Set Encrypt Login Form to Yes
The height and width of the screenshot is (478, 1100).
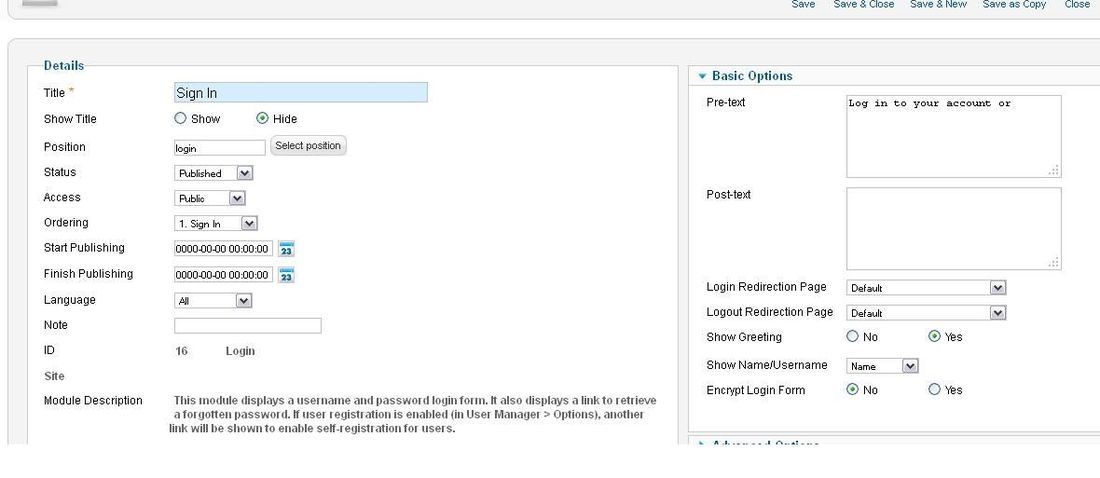(x=934, y=390)
